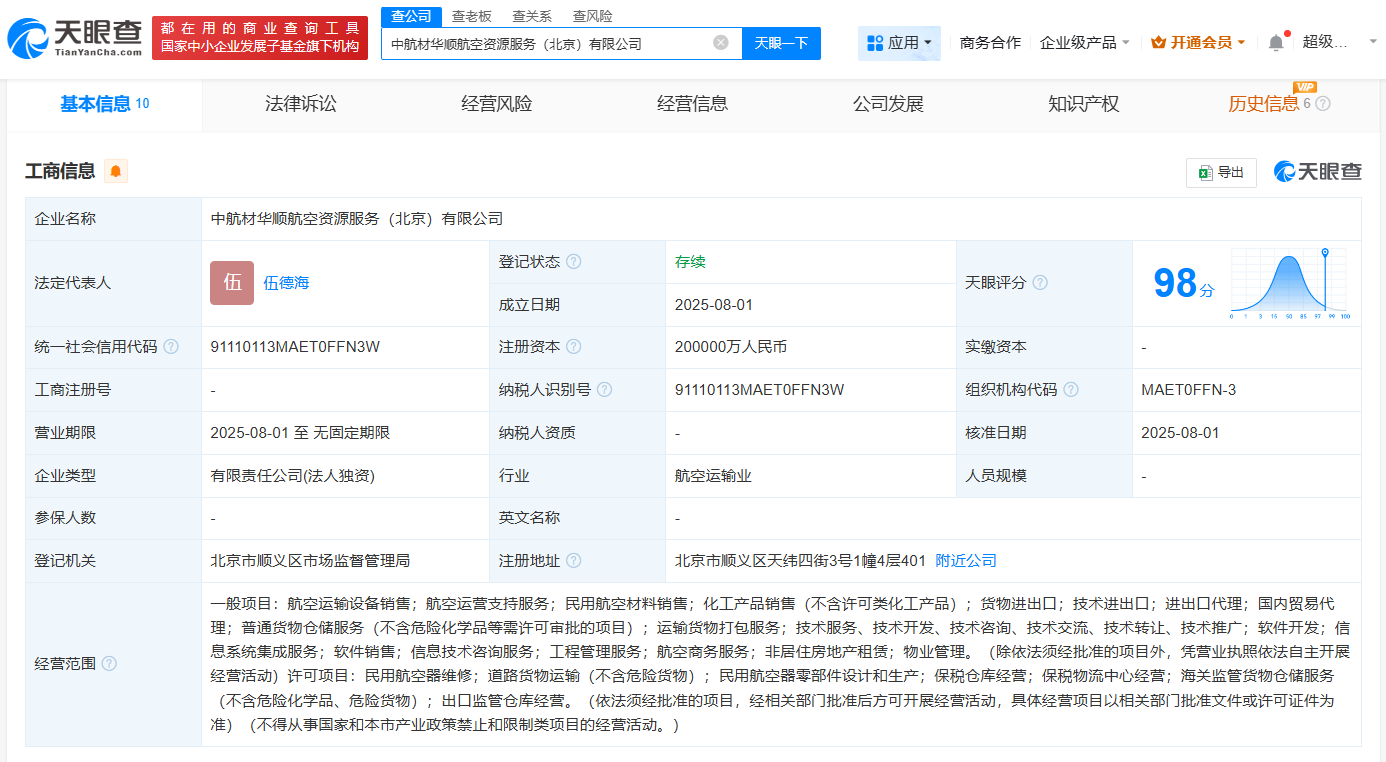Click the 天眼一下 search button
This screenshot has height=762, width=1386.
coord(781,43)
